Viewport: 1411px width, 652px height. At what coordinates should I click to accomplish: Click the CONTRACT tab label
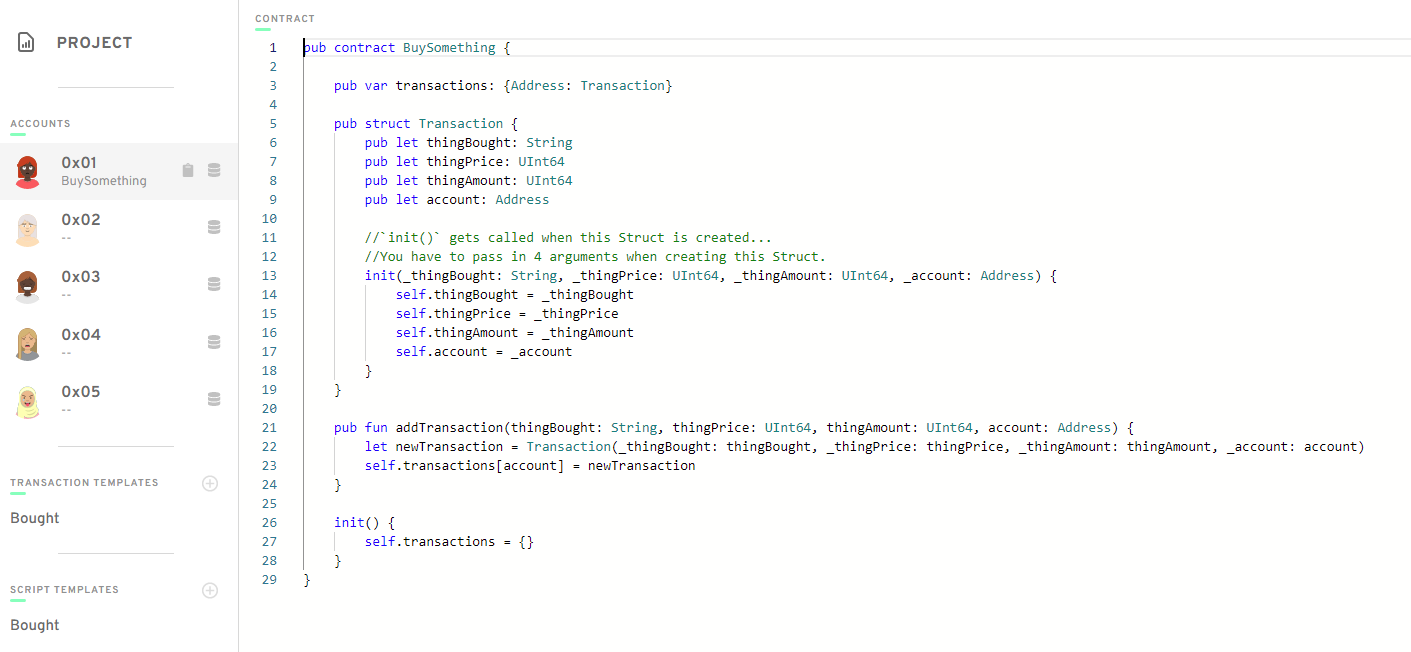(285, 19)
